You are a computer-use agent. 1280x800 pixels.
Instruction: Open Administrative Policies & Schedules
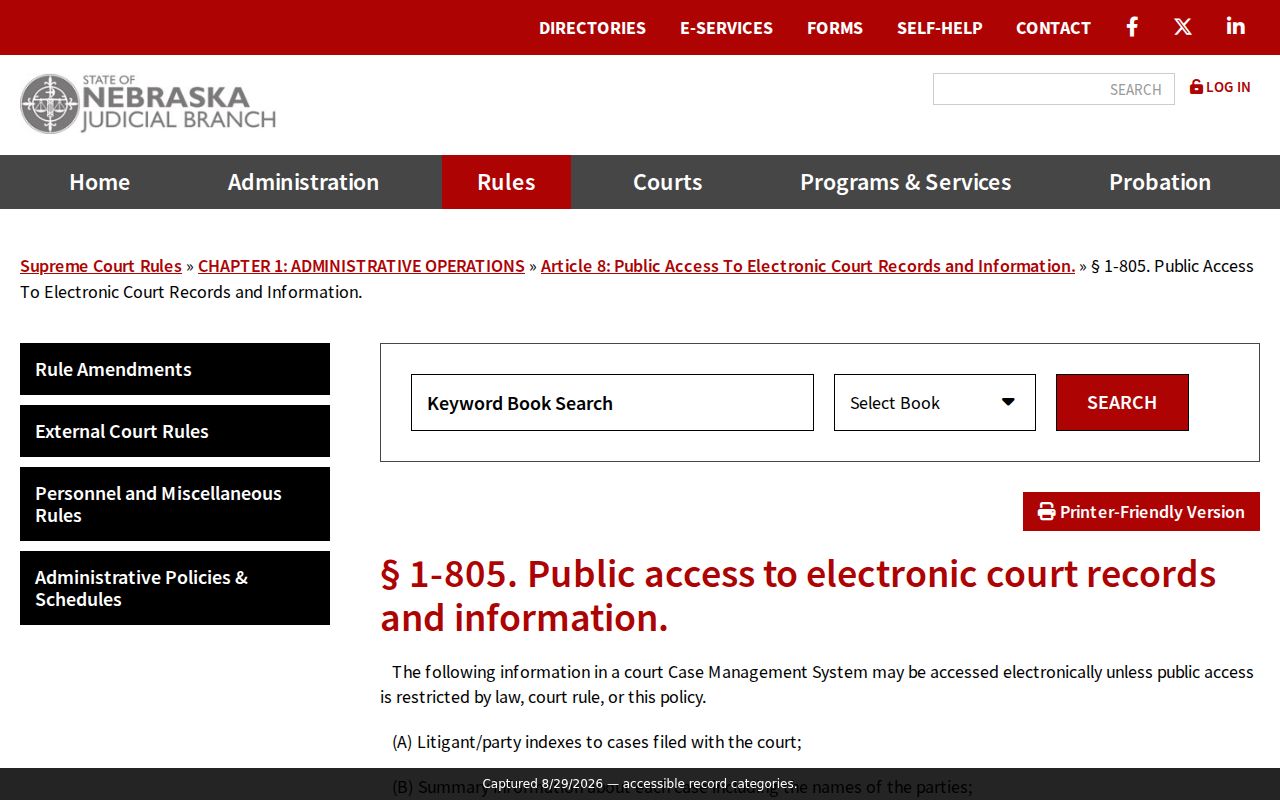pyautogui.click(x=175, y=588)
